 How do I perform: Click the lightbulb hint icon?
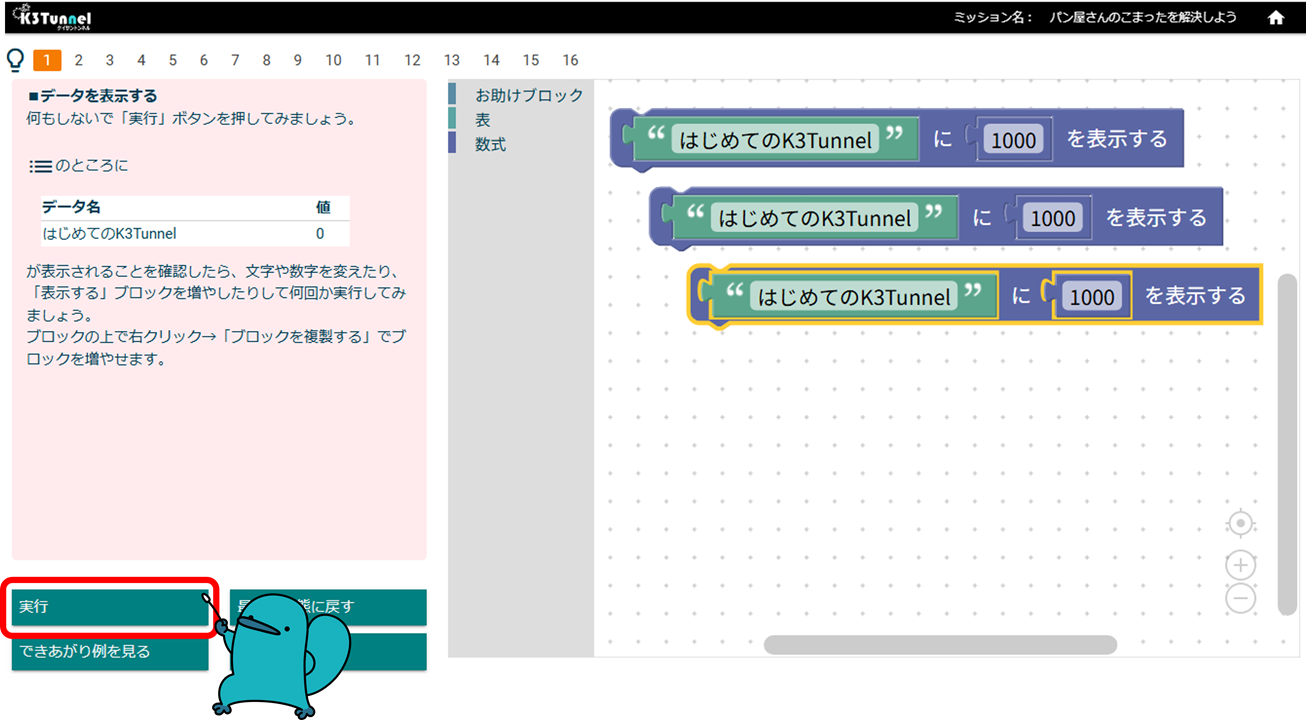[15, 60]
